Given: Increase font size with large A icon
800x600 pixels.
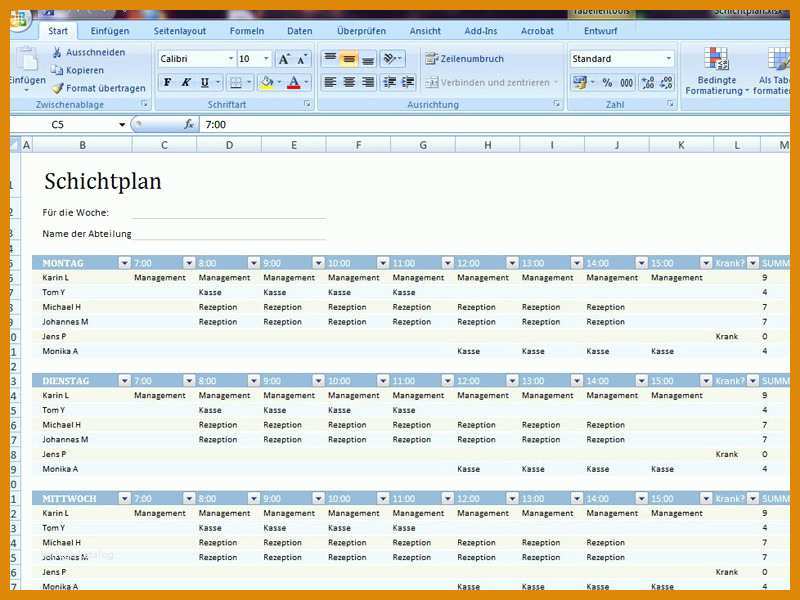Looking at the screenshot, I should coord(284,59).
